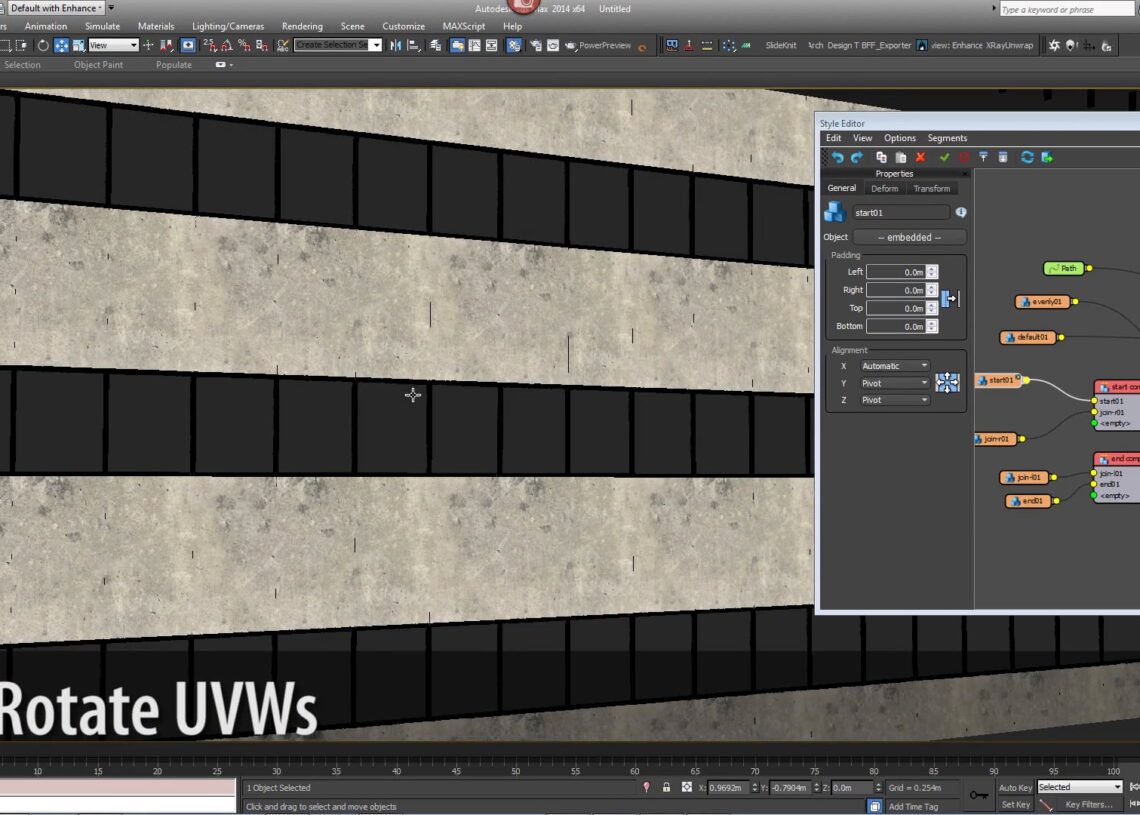Open the Z alignment Pivot dropdown

tap(896, 400)
